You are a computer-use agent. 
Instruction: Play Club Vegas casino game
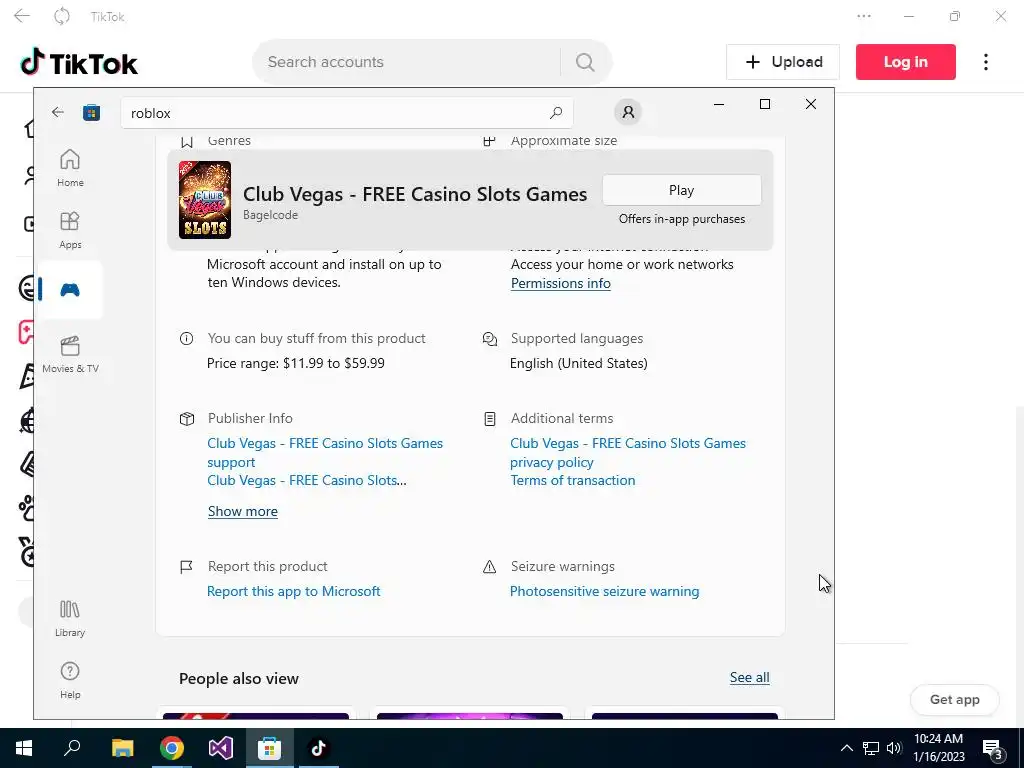[681, 190]
